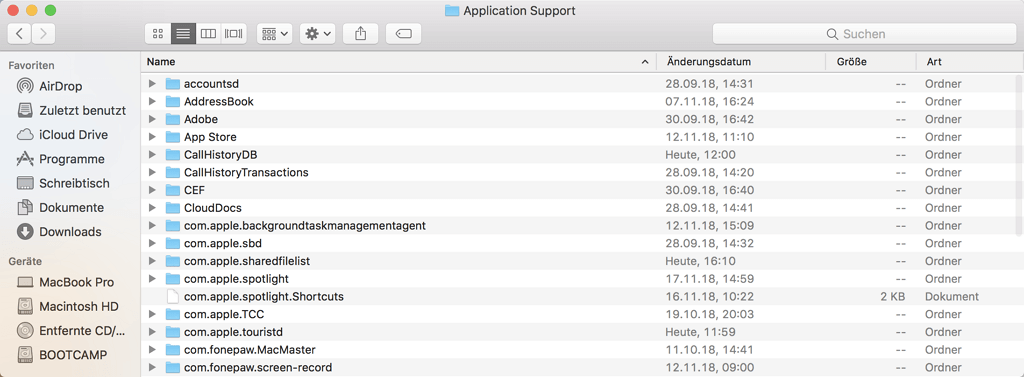Image resolution: width=1024 pixels, height=377 pixels.
Task: Click the 2 KB size value
Action: 892,297
